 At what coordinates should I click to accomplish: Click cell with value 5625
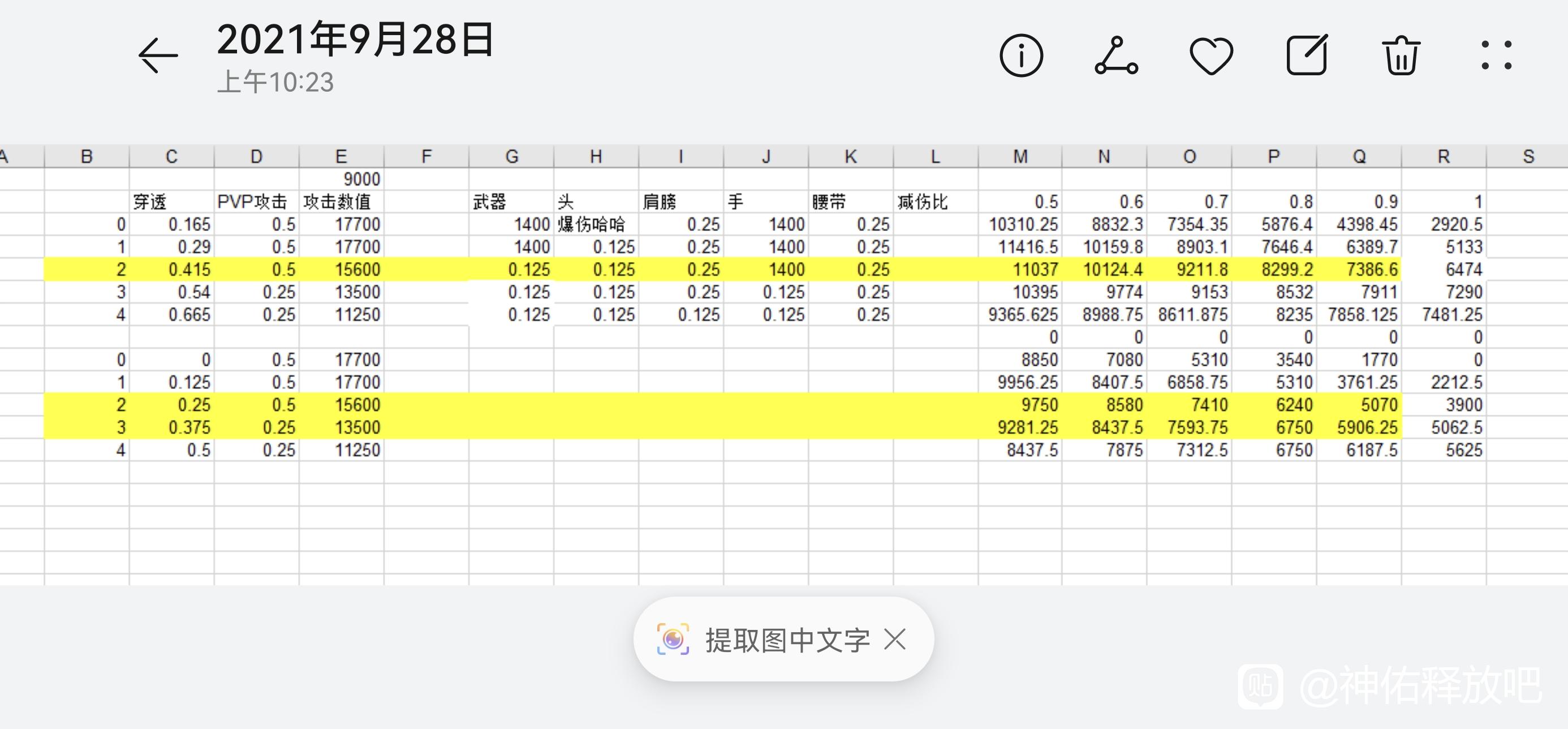click(x=1444, y=449)
